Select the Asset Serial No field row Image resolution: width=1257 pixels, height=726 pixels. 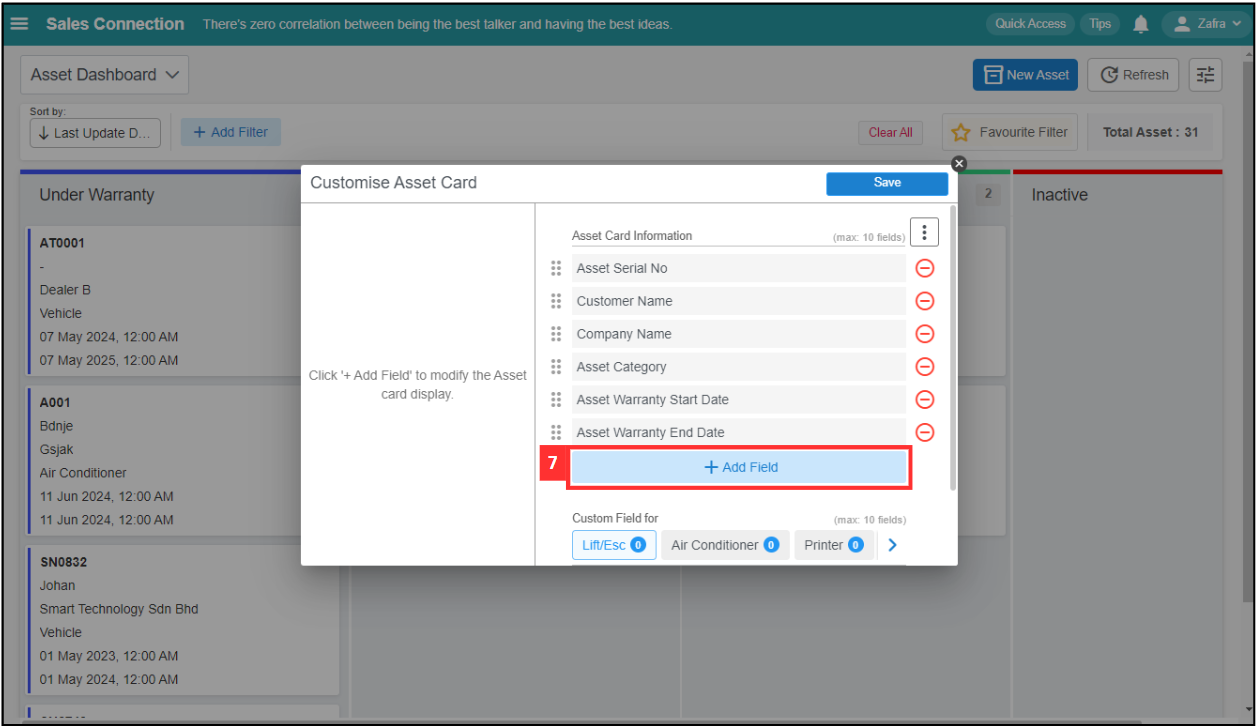738,268
